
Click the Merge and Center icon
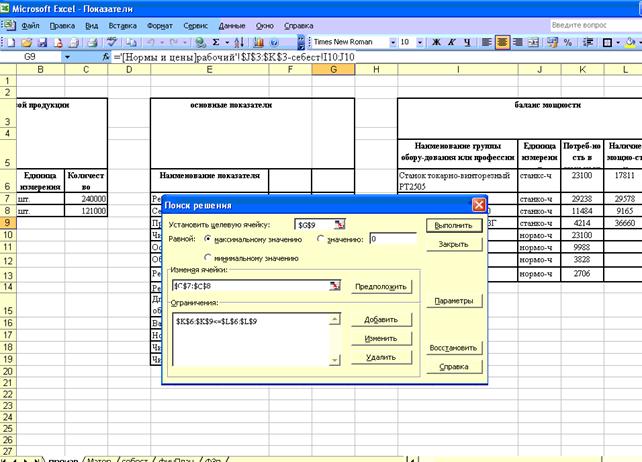tap(533, 42)
